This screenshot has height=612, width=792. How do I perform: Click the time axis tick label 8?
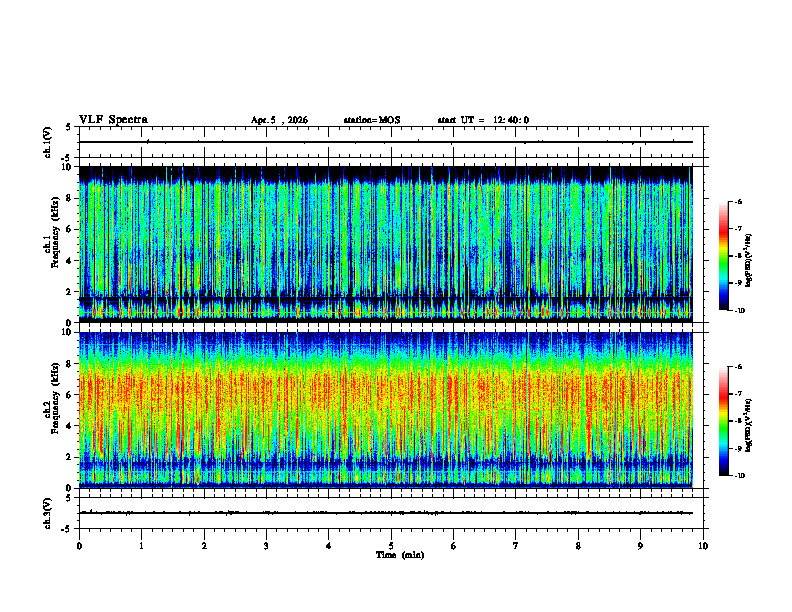(578, 546)
